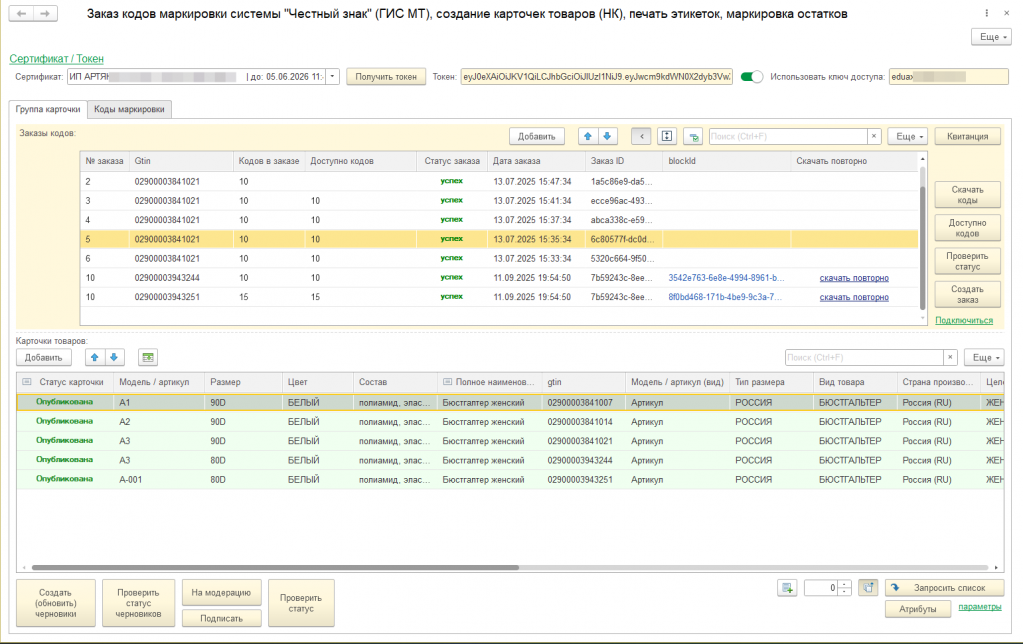Viewport: 1023px width, 644px height.
Task: Click the 'скачать повторно' link for GTIN 02900003943244
Action: point(854,277)
